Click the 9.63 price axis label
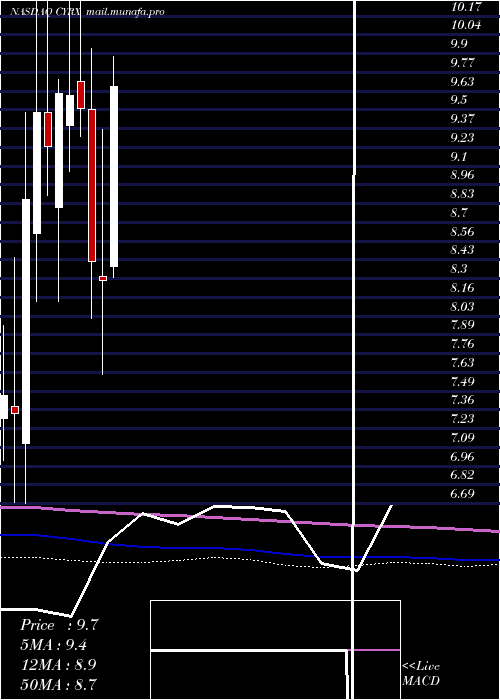500x700 pixels. [x=462, y=81]
